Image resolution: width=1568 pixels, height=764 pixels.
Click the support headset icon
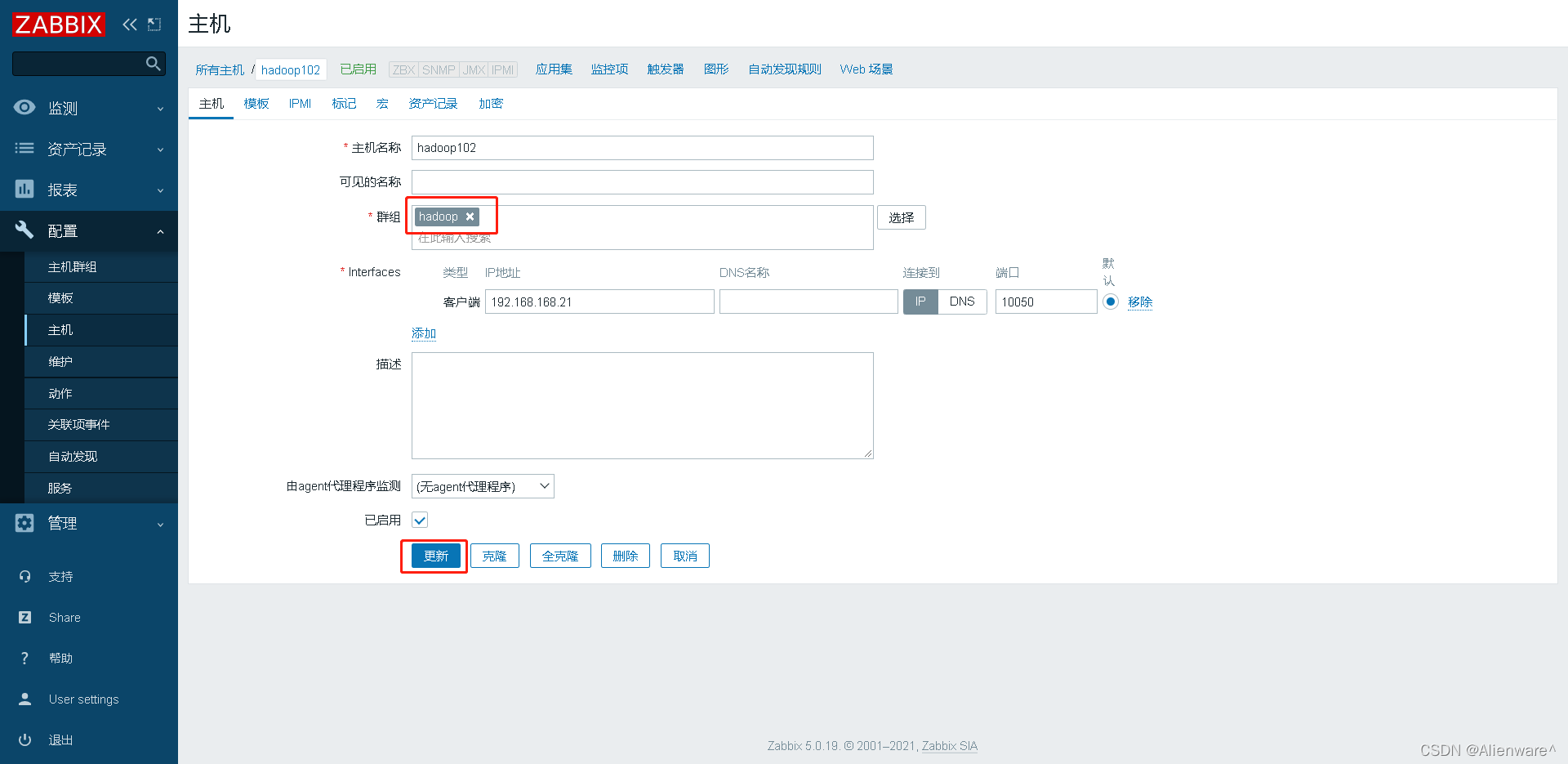[x=24, y=576]
